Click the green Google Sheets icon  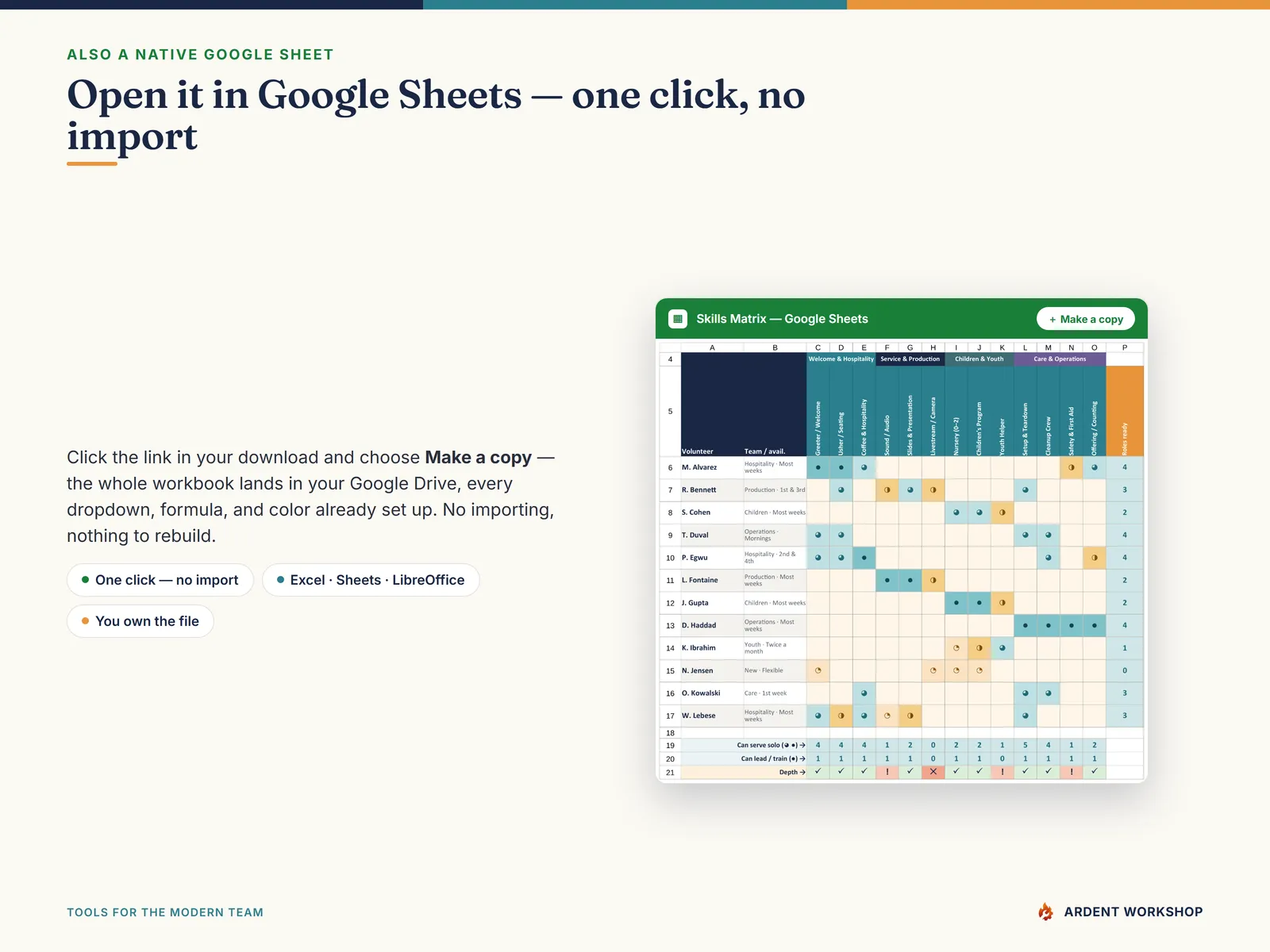click(677, 319)
